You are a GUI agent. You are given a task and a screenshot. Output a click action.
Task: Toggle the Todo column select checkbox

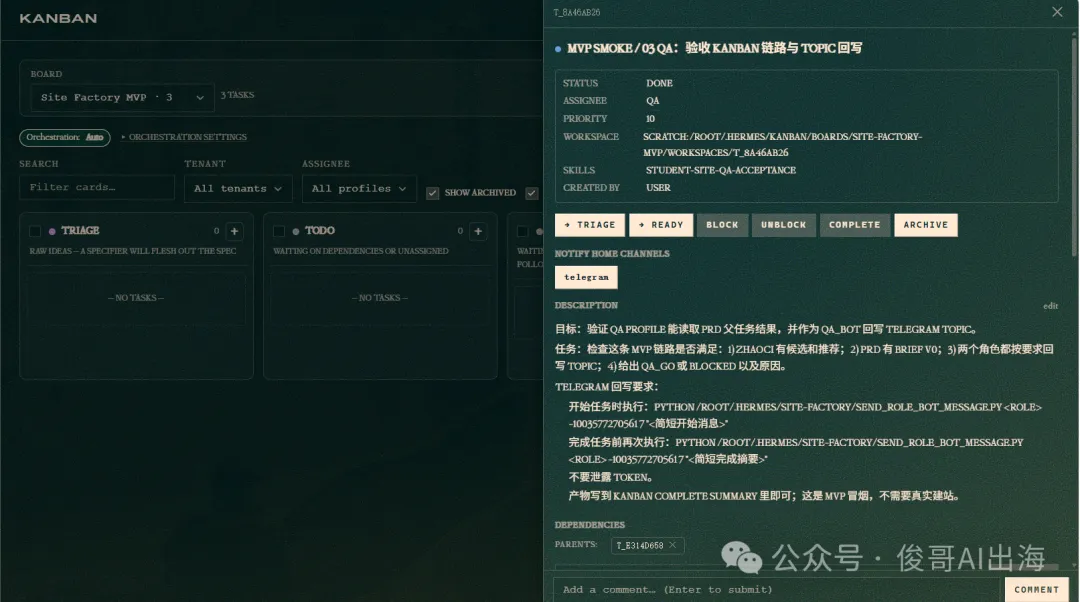[x=279, y=231]
